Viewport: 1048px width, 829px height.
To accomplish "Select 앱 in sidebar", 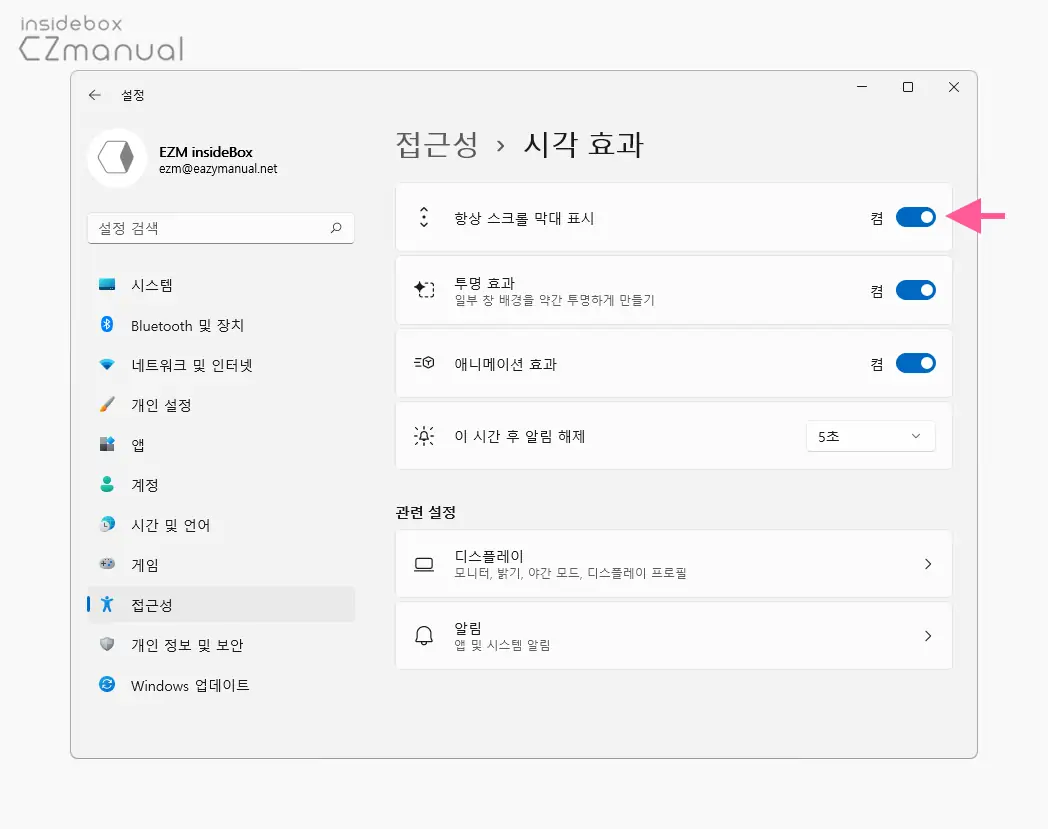I will click(x=221, y=445).
